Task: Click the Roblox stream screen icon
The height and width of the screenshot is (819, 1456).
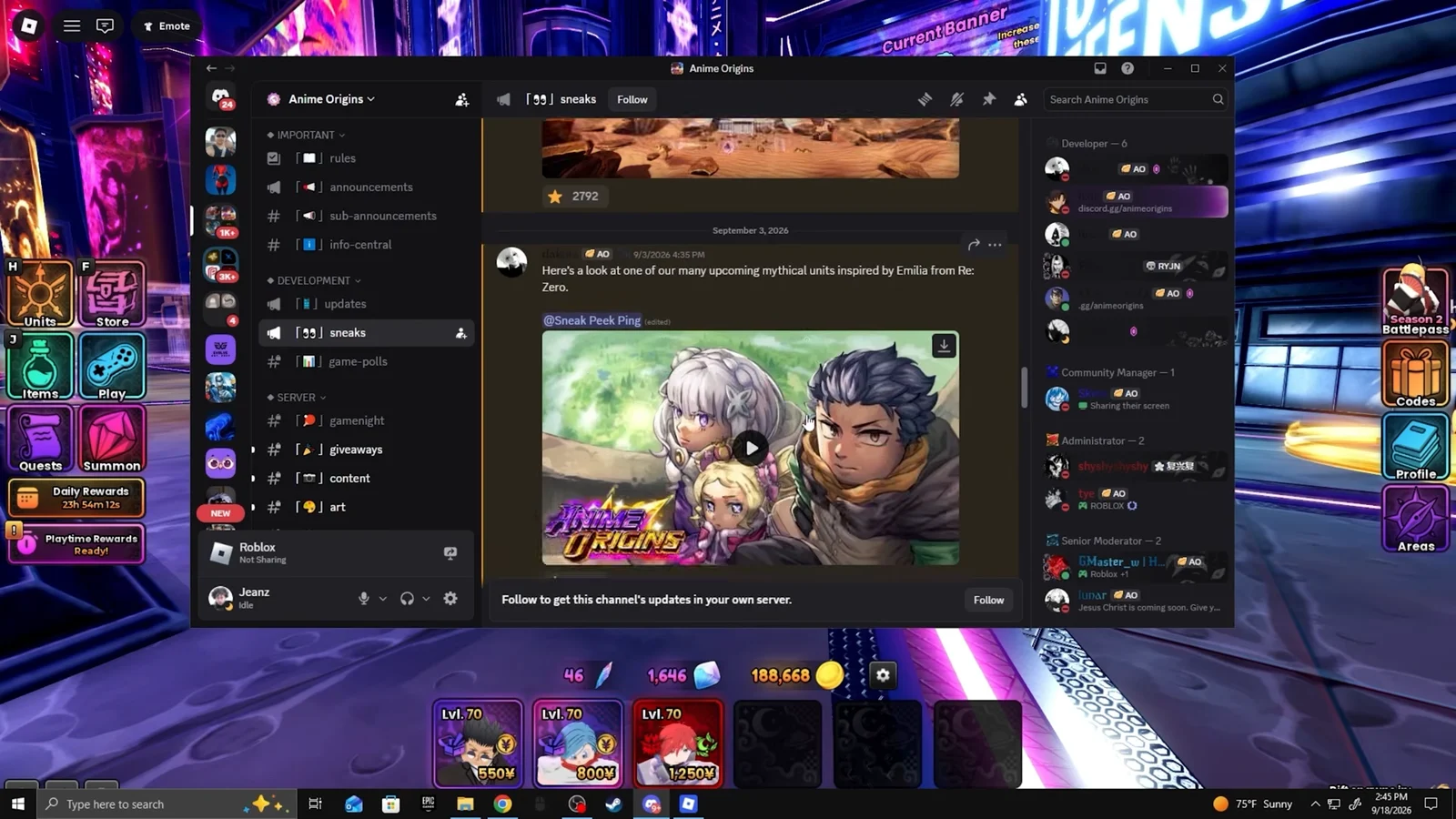Action: 450,552
